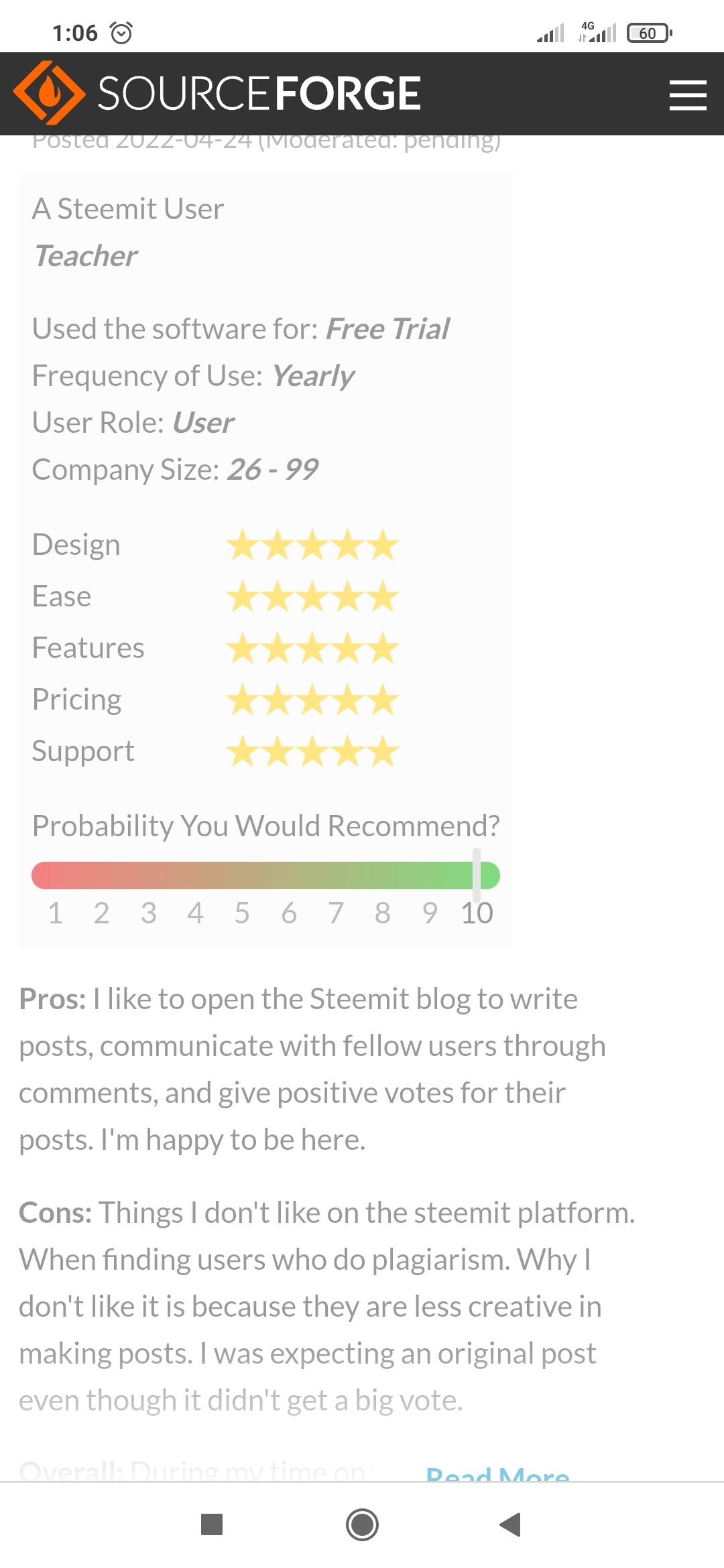Open the hamburger menu
724x1568 pixels.
tap(688, 95)
